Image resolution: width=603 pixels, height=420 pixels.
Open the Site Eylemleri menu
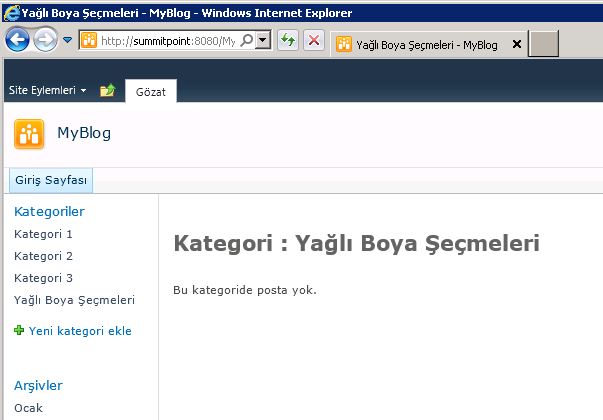tap(47, 91)
